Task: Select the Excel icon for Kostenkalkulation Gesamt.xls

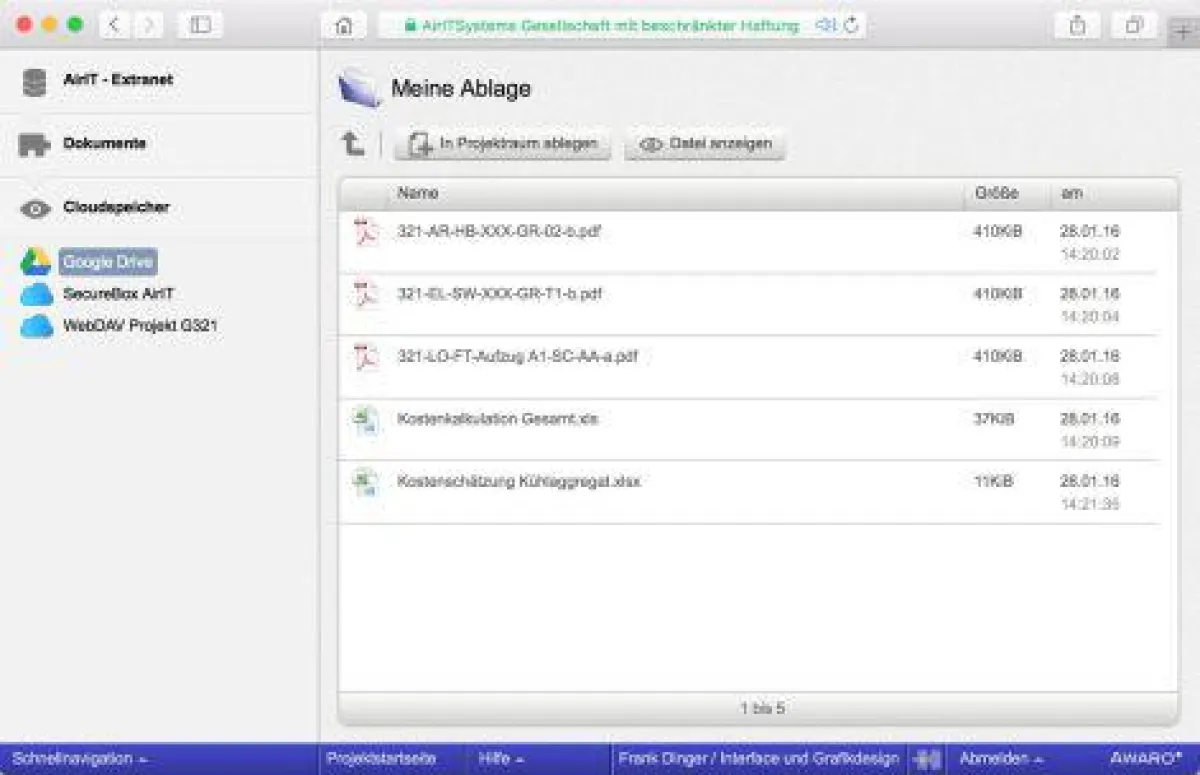Action: [367, 419]
